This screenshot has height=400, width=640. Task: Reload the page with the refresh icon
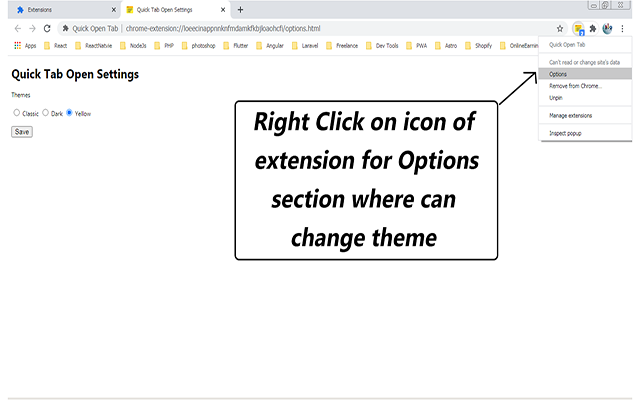[x=47, y=29]
